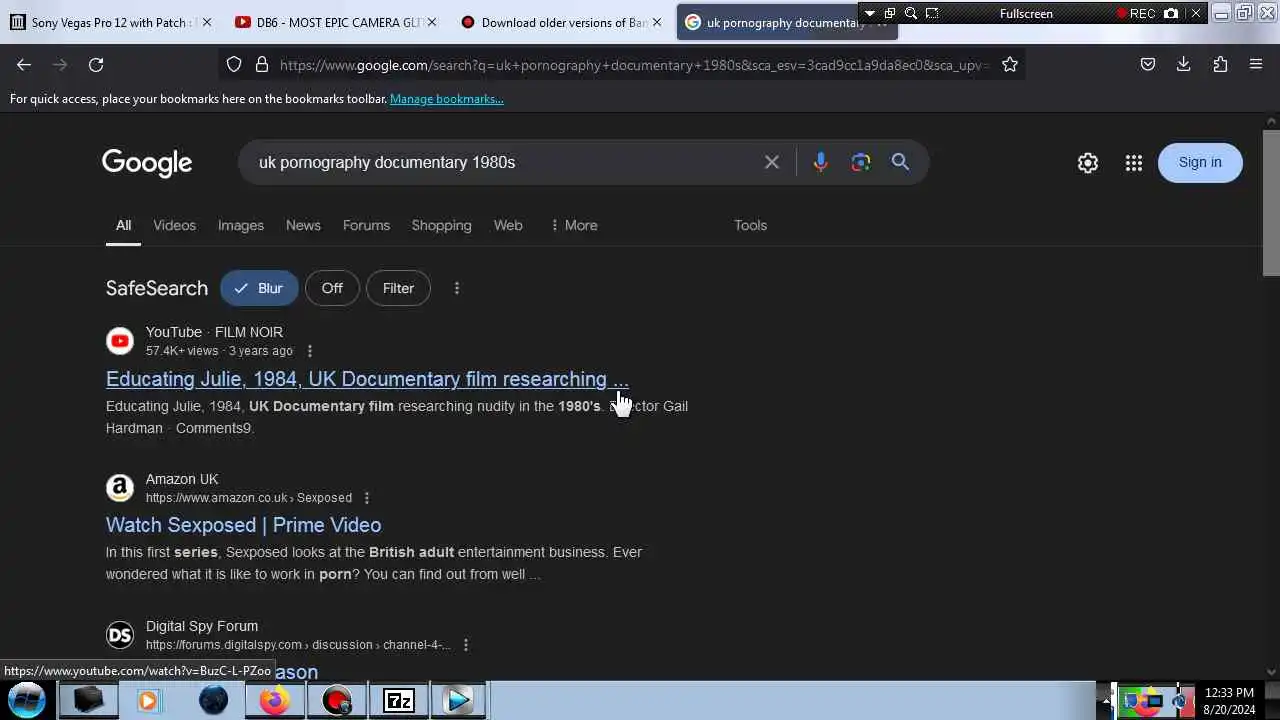The width and height of the screenshot is (1280, 720).
Task: Switch to Forums results tab
Action: [x=366, y=225]
